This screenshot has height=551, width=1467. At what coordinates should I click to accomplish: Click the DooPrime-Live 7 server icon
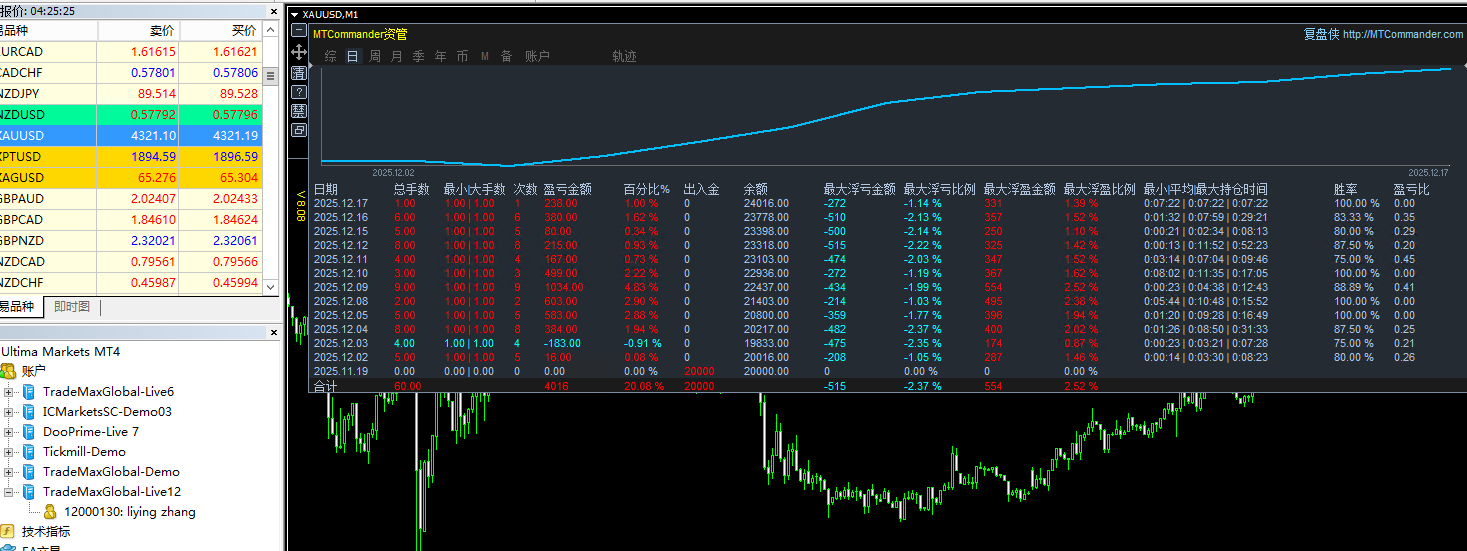click(29, 431)
